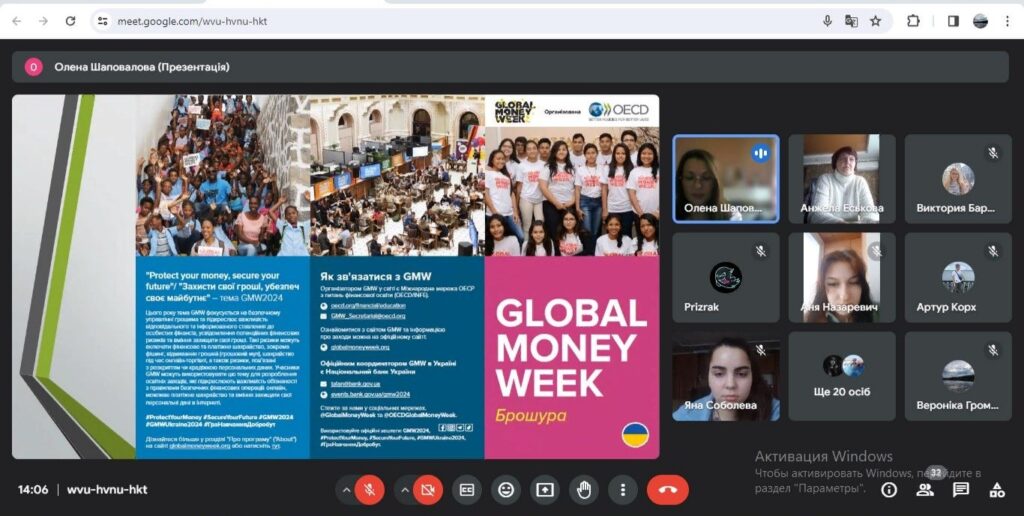The image size is (1024, 516).
Task: Click muted mic icon on Виктория Бар... tile
Action: coord(993,153)
